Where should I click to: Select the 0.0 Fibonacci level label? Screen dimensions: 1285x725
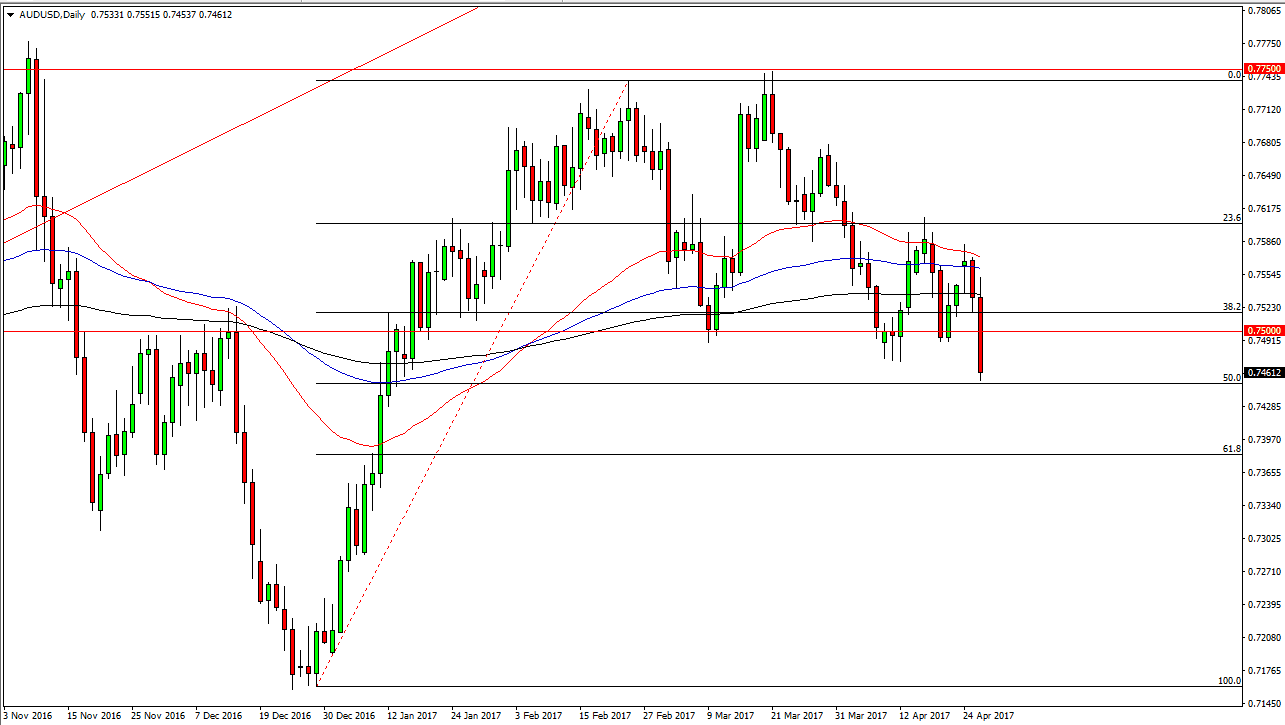tap(1234, 75)
